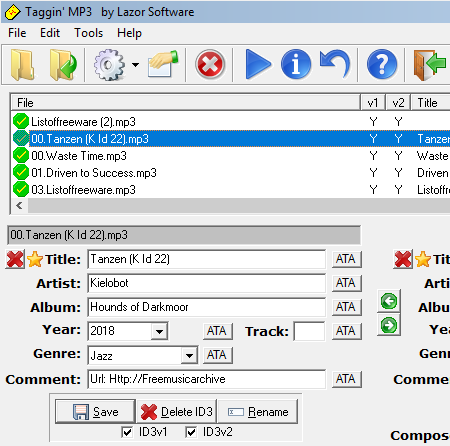450x446 pixels.
Task: Click the star icon in right tag panel
Action: point(423,259)
